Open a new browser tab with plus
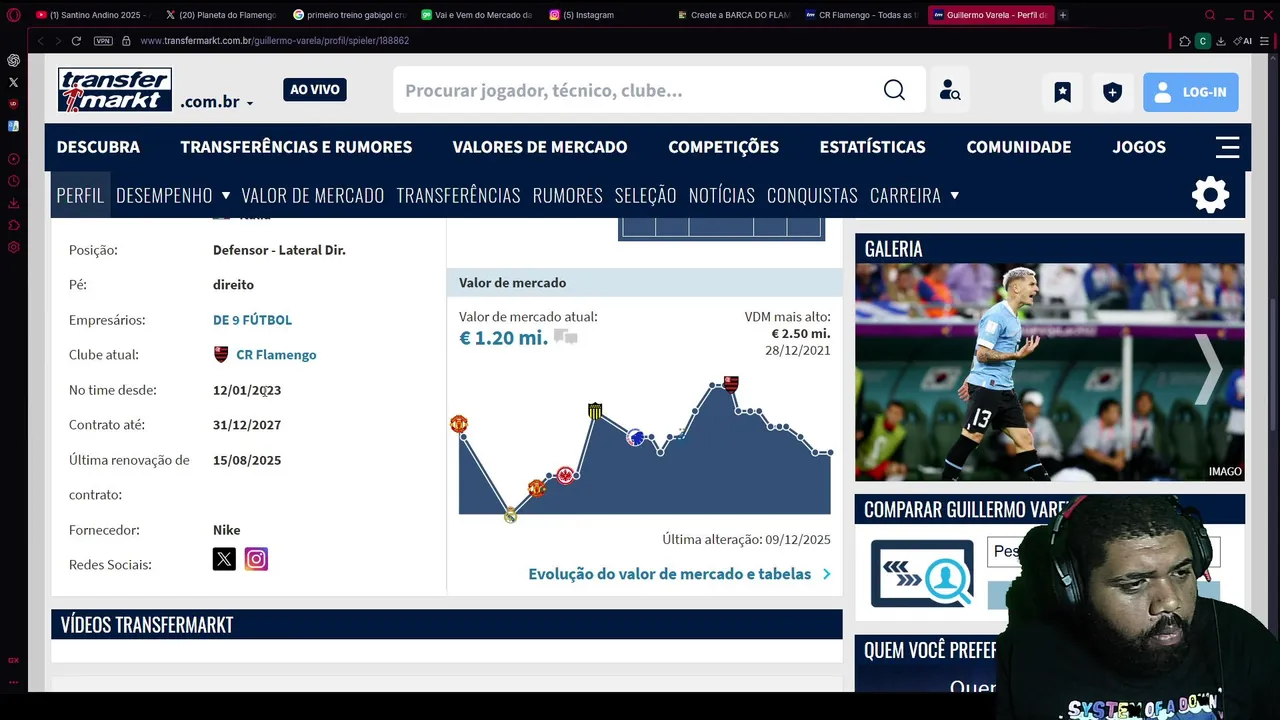Image resolution: width=1280 pixels, height=720 pixels. [1063, 15]
